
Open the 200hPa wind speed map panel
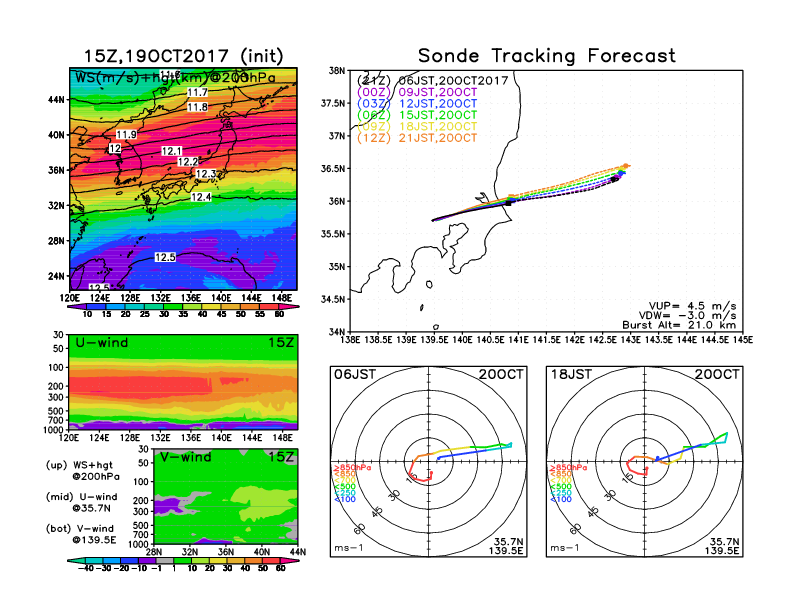tap(183, 178)
